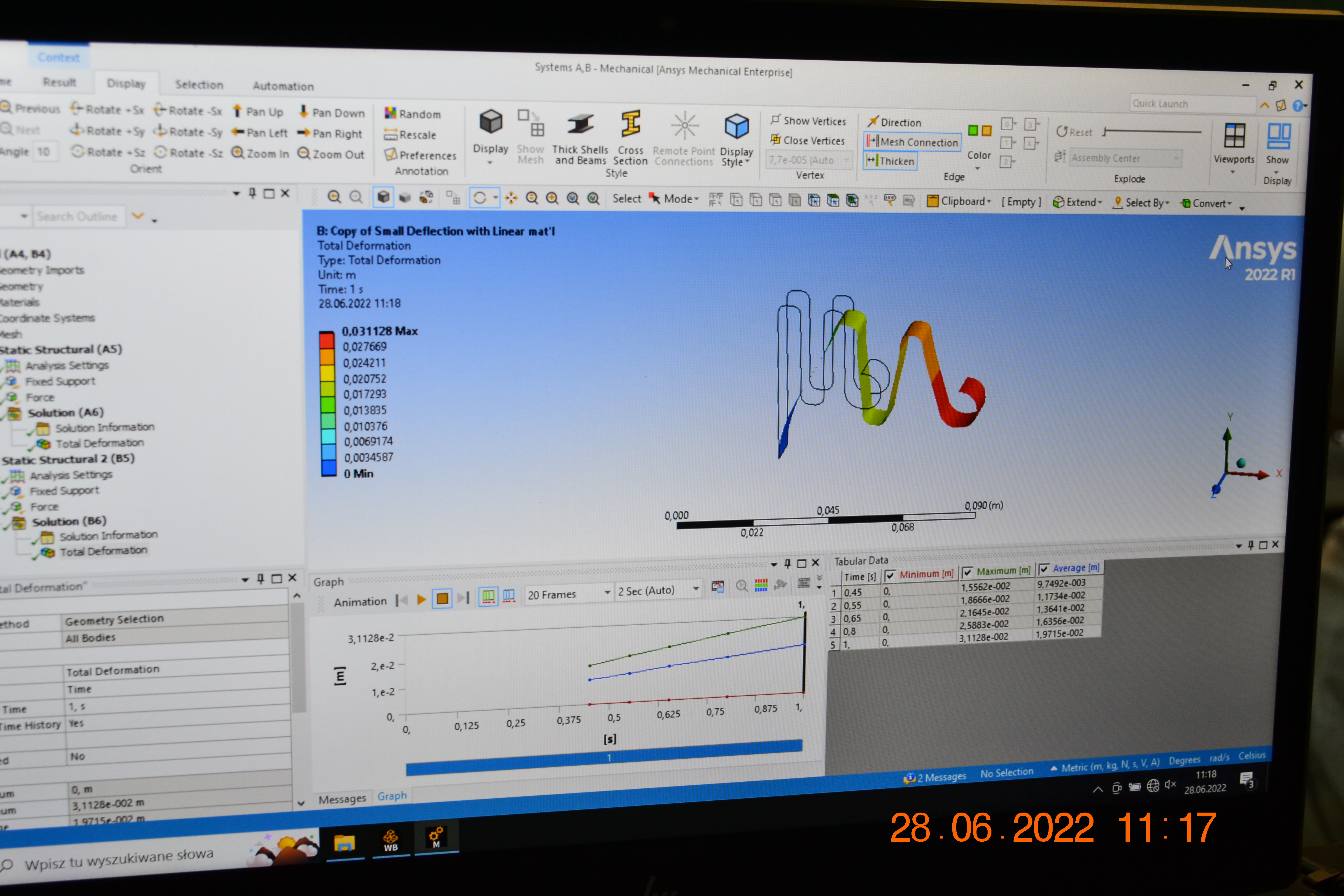Toggle Show Vertices
Screen dimensions: 1344x896
click(x=808, y=120)
